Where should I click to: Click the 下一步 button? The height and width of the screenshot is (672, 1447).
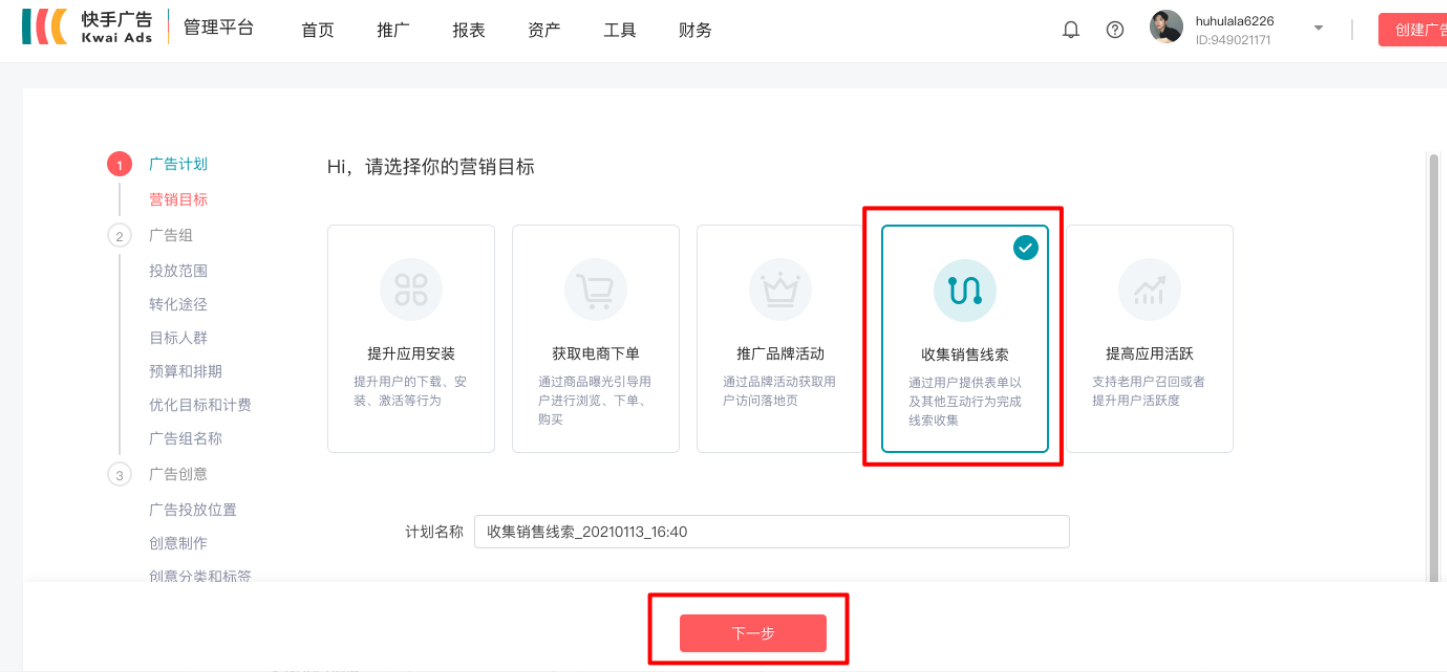point(753,632)
